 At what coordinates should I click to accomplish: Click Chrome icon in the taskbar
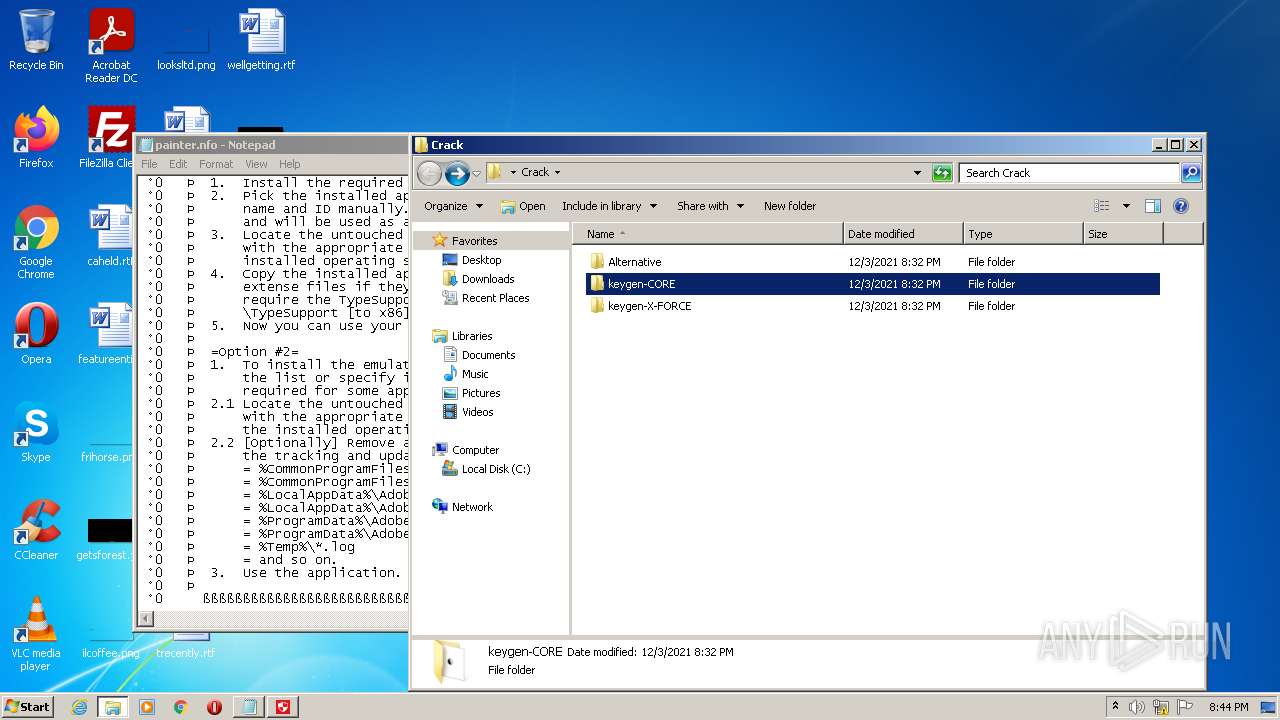181,707
